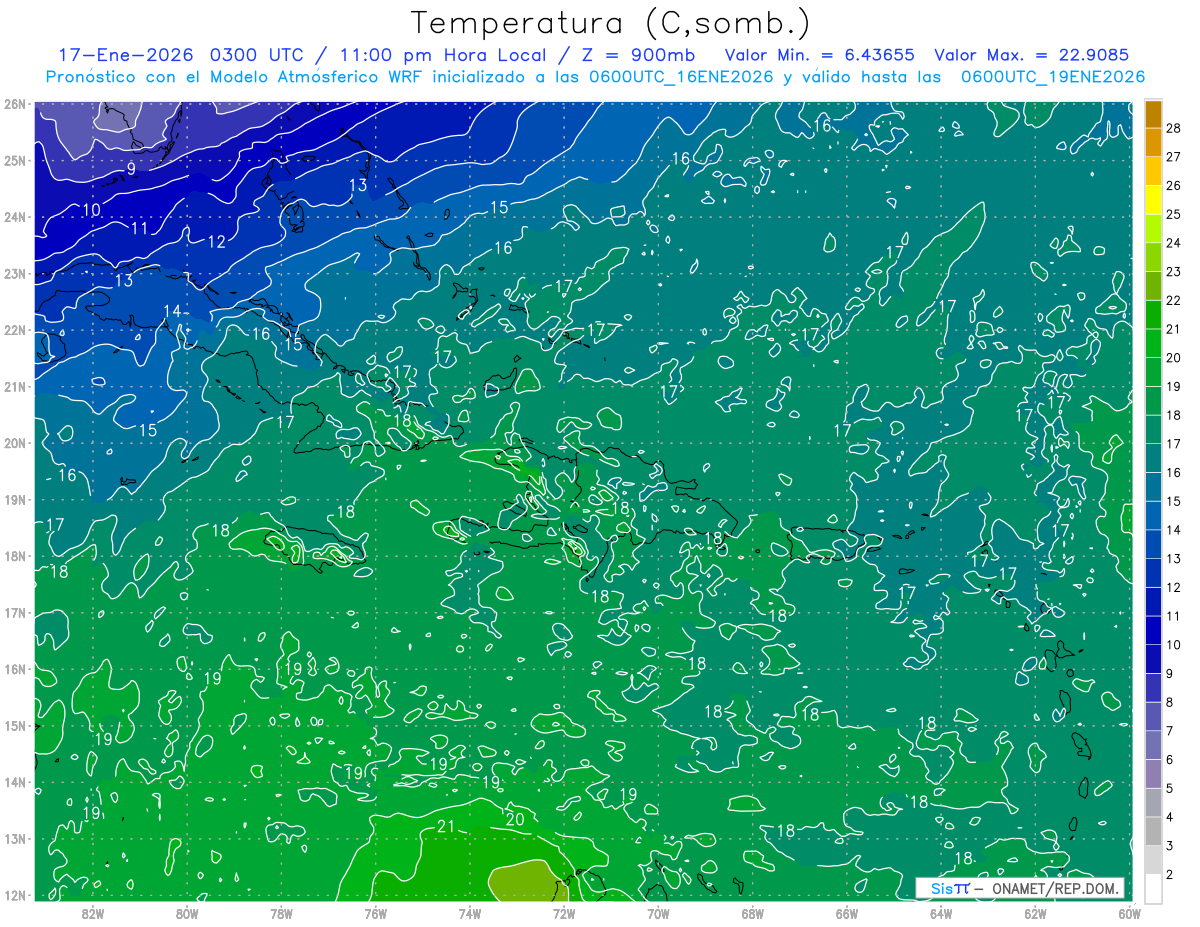Click the 22N latitude axis label
The image size is (1200, 927).
click(15, 330)
